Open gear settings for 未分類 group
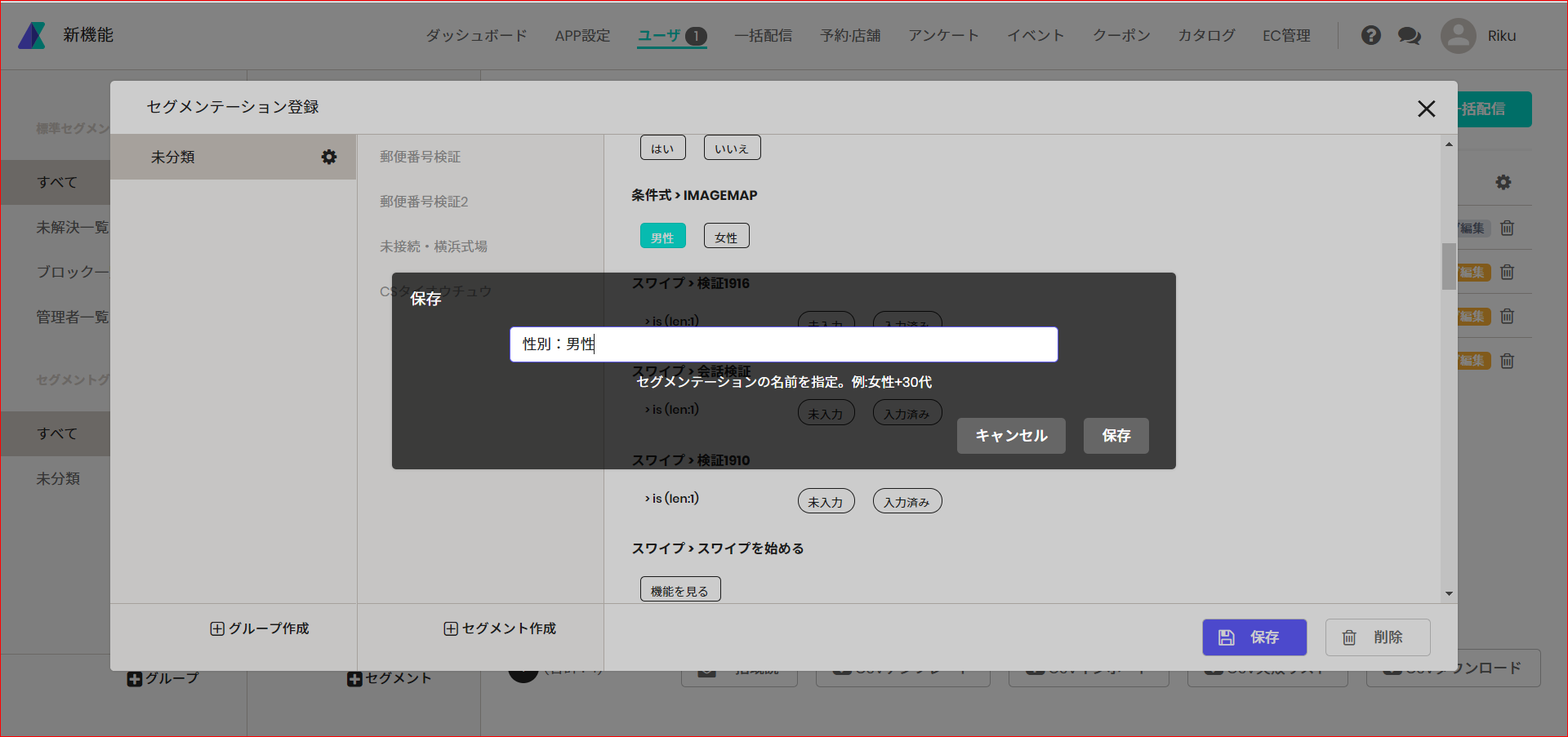This screenshot has width=1568, height=737. (x=329, y=157)
